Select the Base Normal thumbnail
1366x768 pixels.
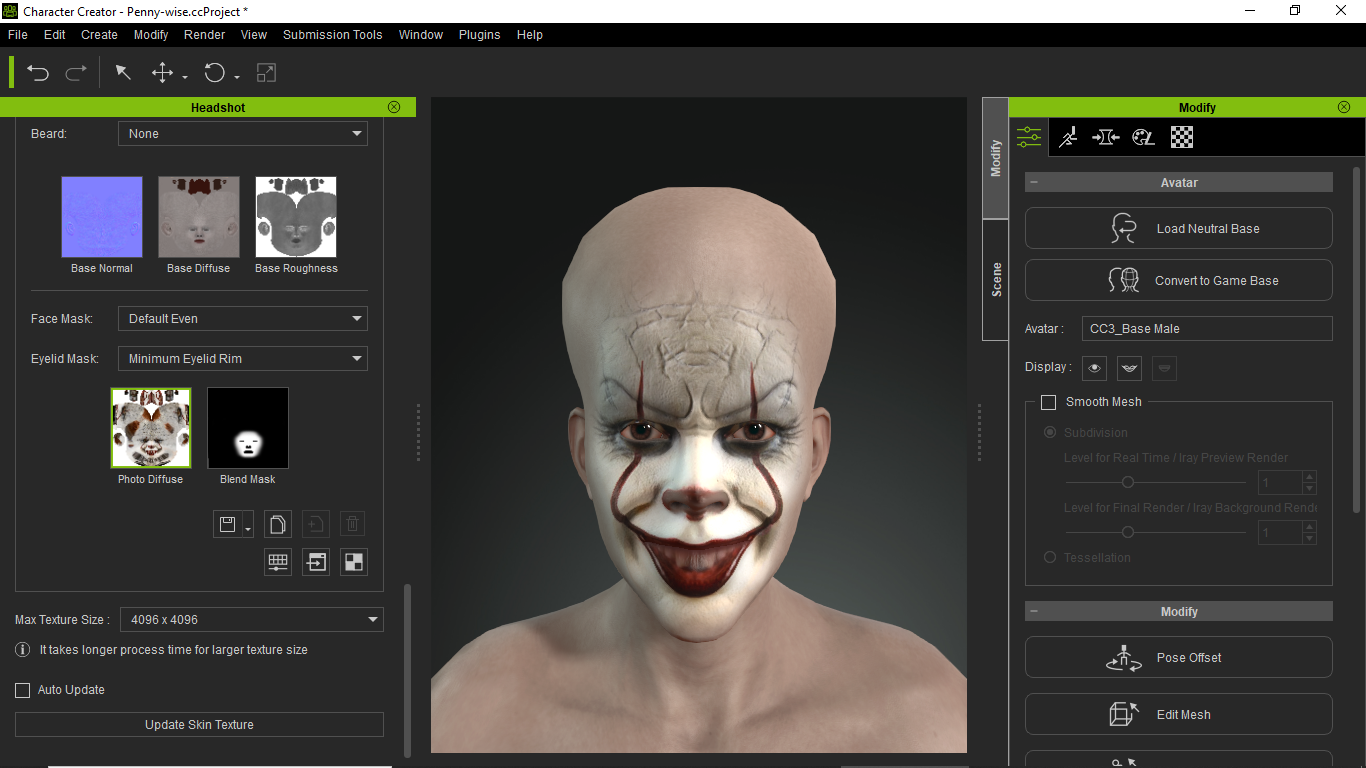coord(102,217)
